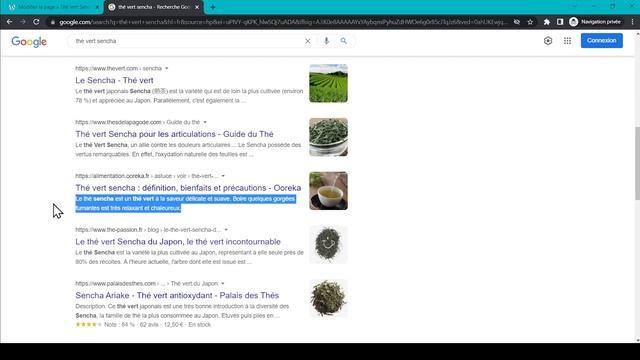Viewport: 640px width, 360px height.
Task: Open the Navigation privée profile indicator
Action: point(595,22)
